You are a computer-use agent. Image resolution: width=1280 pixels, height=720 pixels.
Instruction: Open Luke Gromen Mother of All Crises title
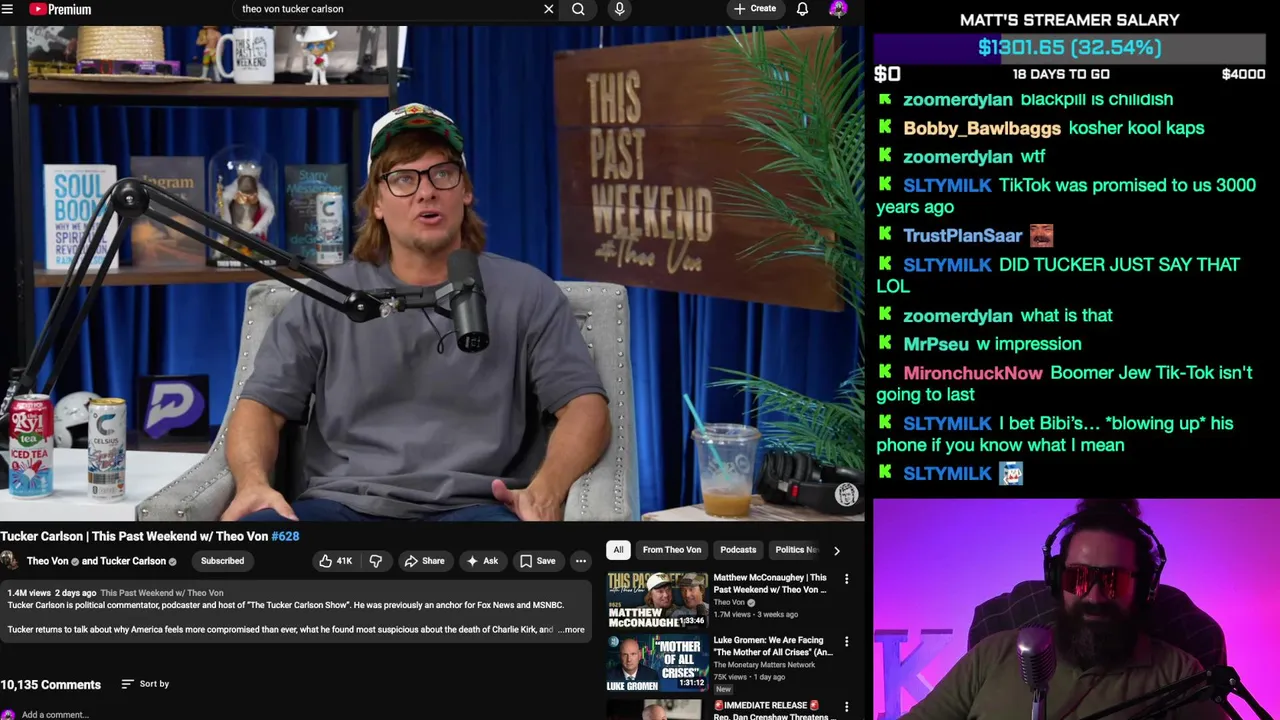pyautogui.click(x=773, y=646)
